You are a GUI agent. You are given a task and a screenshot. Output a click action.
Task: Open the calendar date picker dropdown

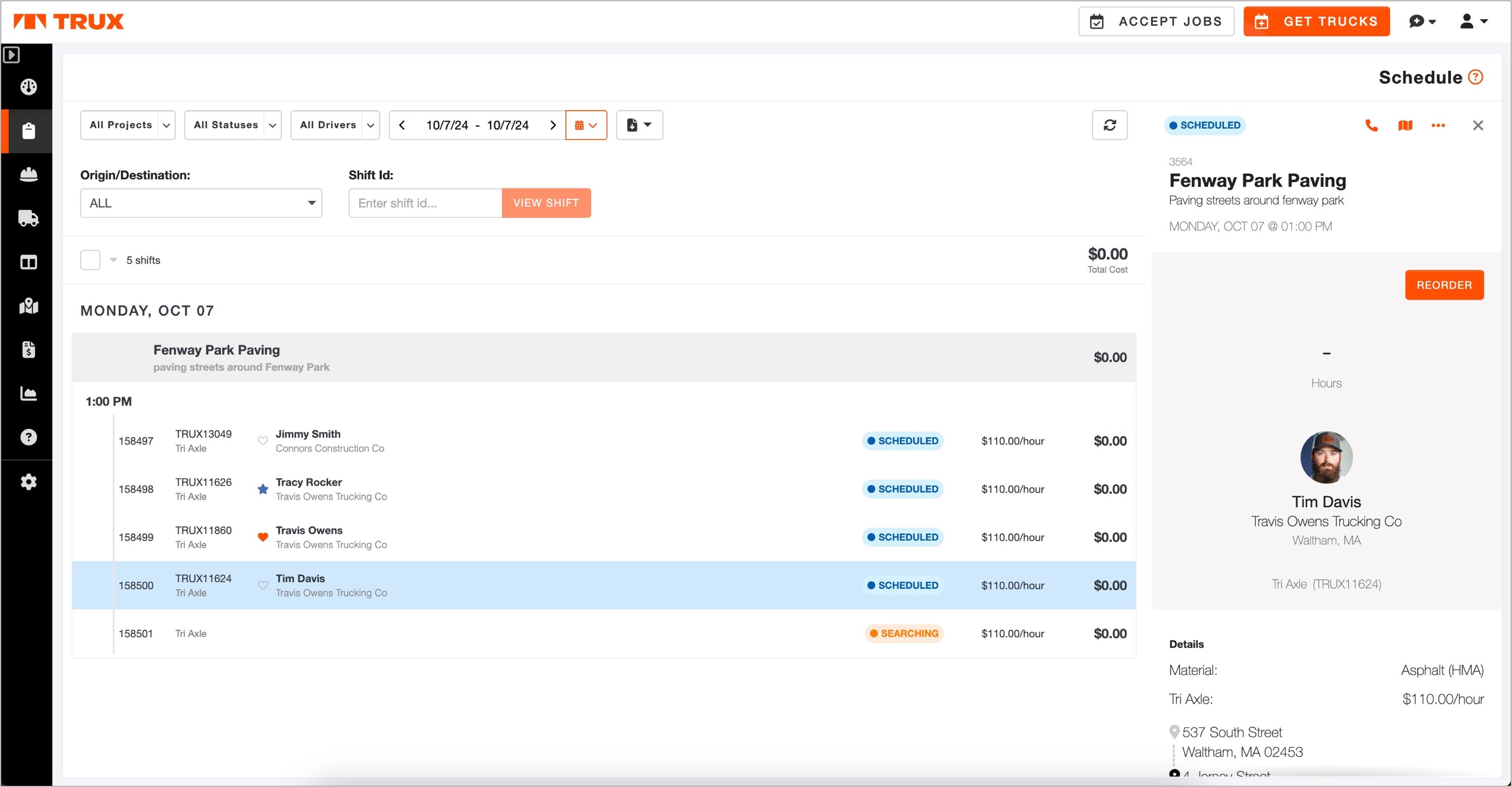(586, 125)
